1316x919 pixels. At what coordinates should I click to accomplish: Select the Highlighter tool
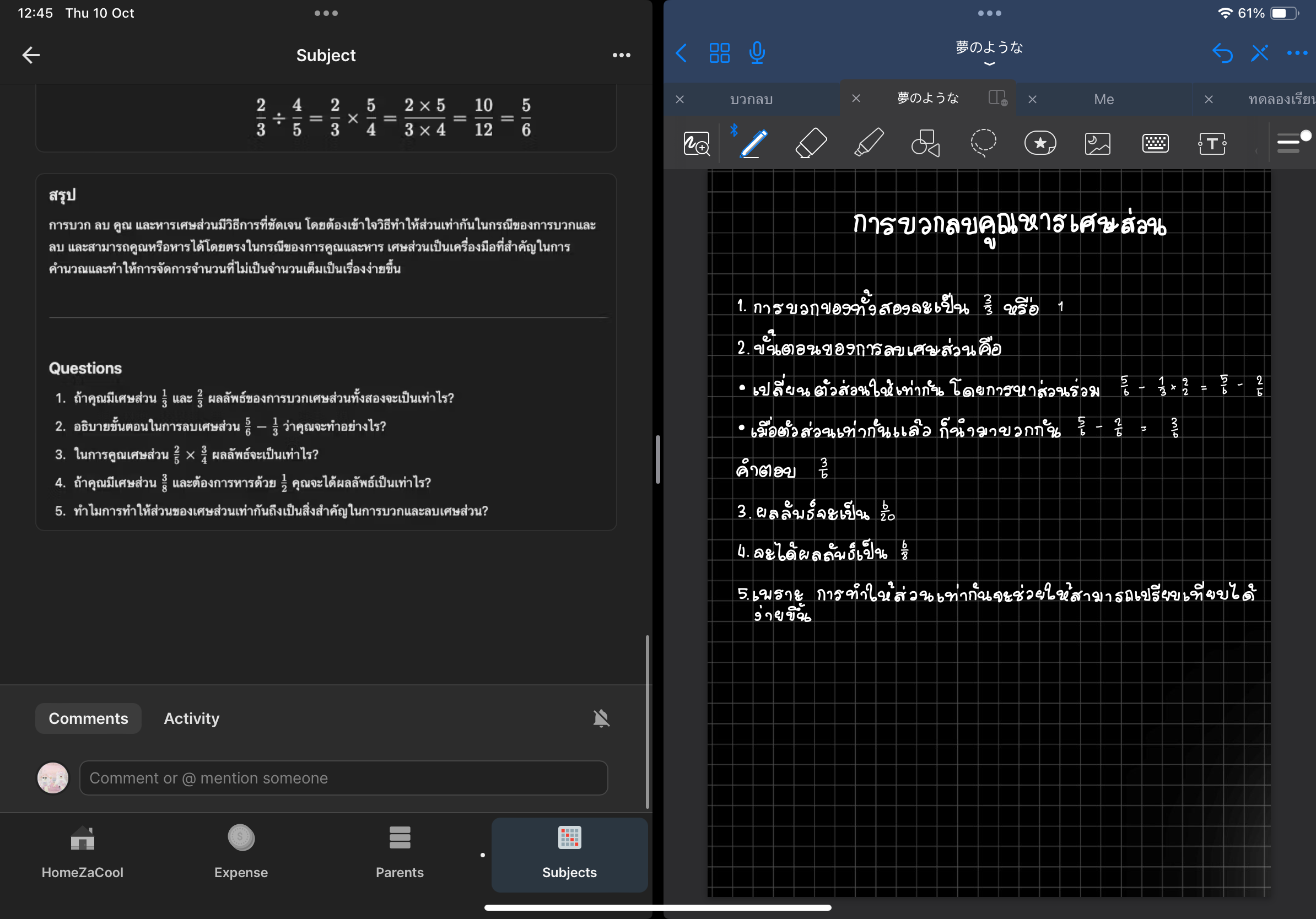click(869, 143)
